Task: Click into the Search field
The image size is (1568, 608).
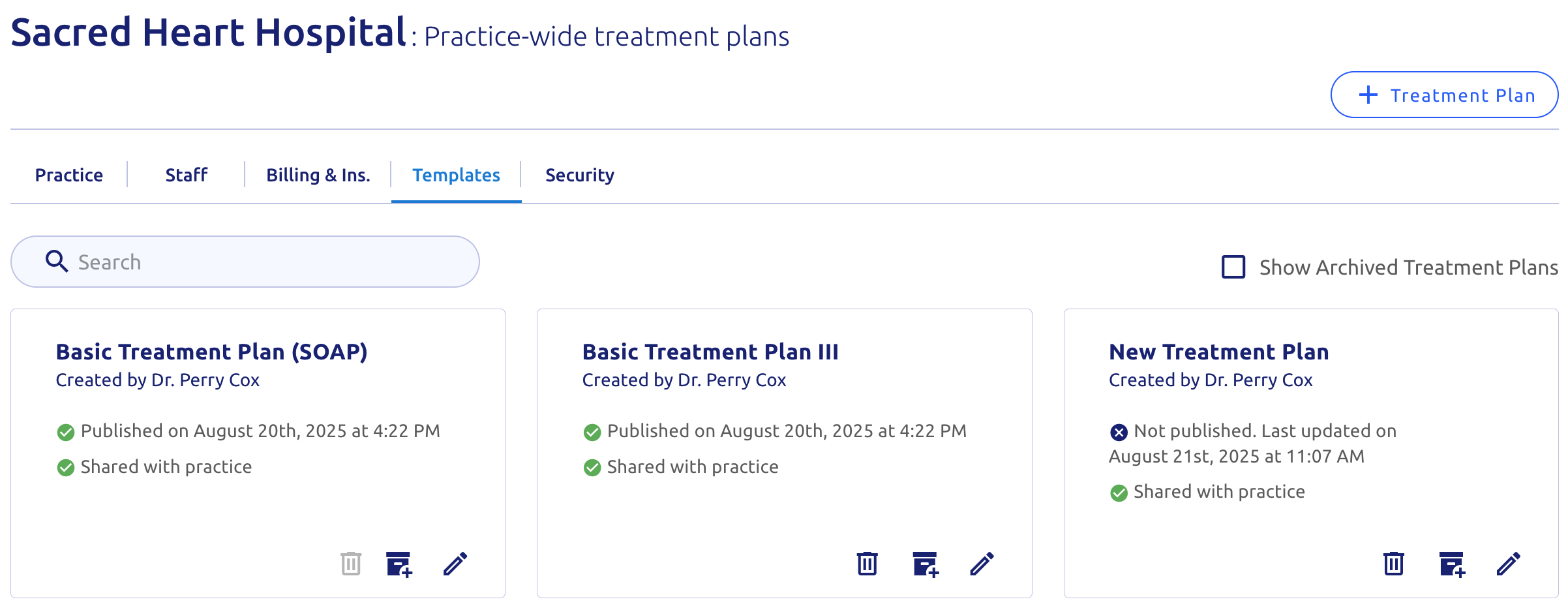Action: click(245, 262)
